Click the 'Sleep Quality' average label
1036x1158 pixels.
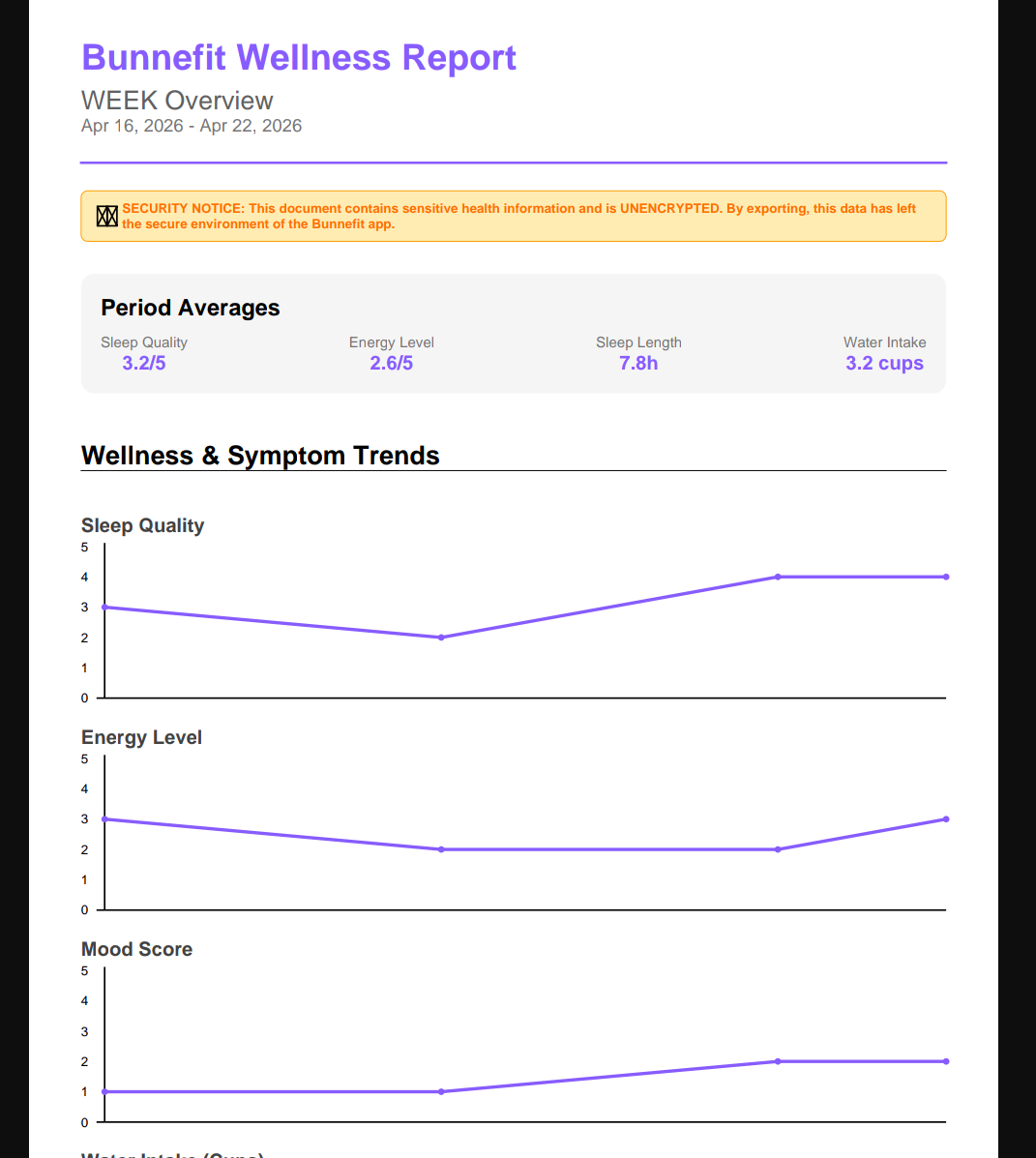pos(144,342)
